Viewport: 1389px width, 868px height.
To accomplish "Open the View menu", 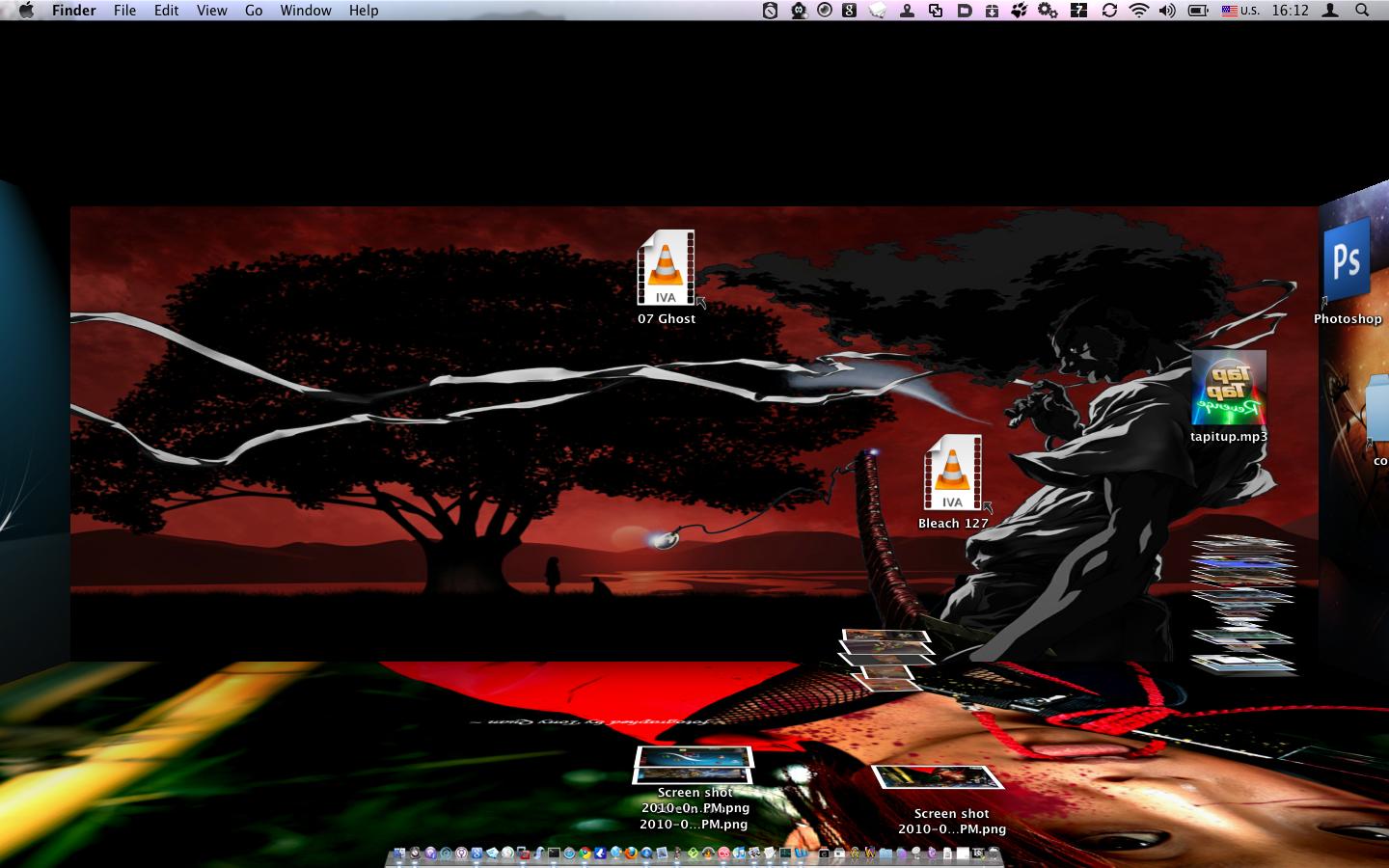I will [x=211, y=11].
